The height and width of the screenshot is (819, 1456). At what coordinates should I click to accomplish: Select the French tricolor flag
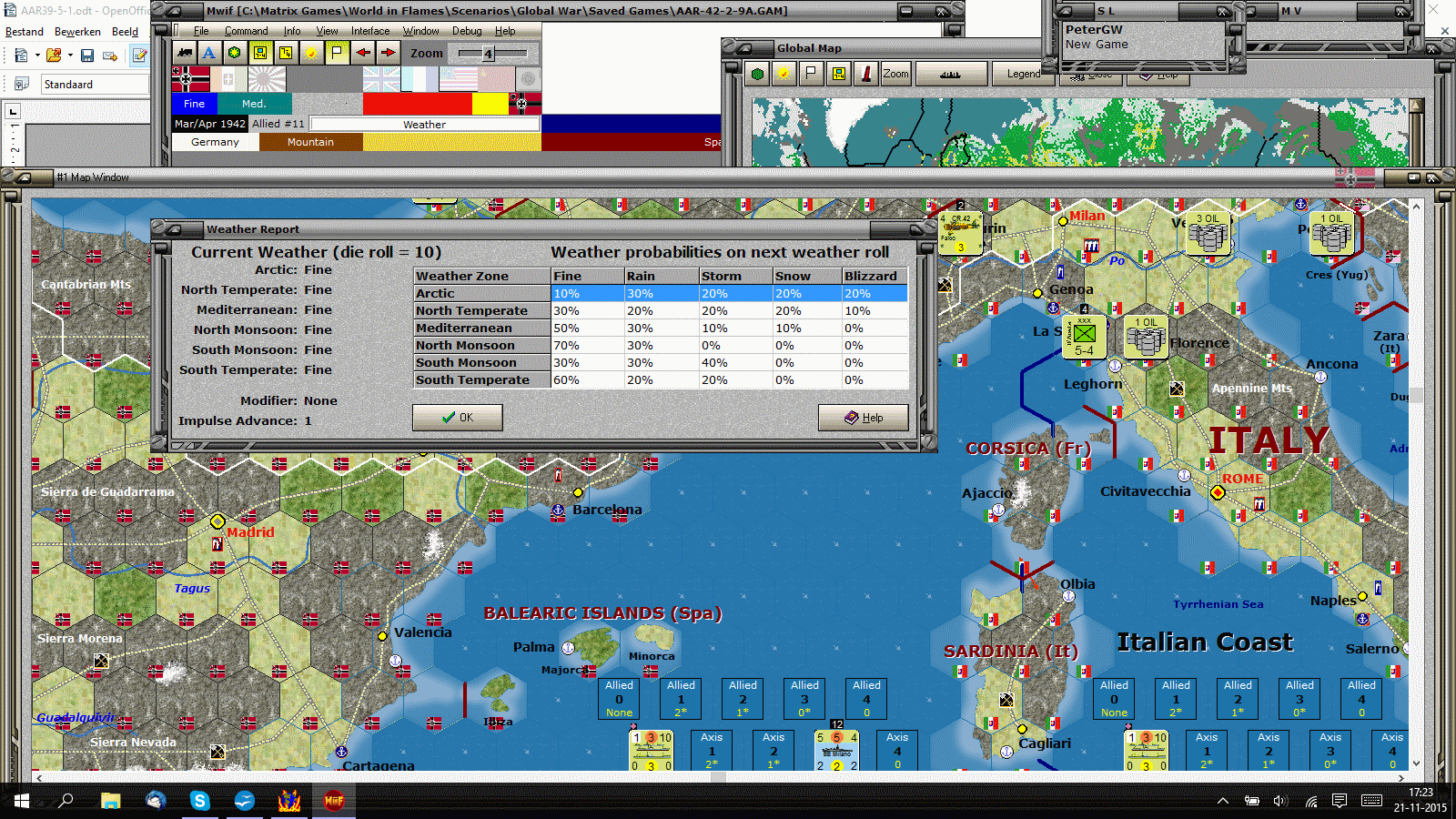point(420,78)
